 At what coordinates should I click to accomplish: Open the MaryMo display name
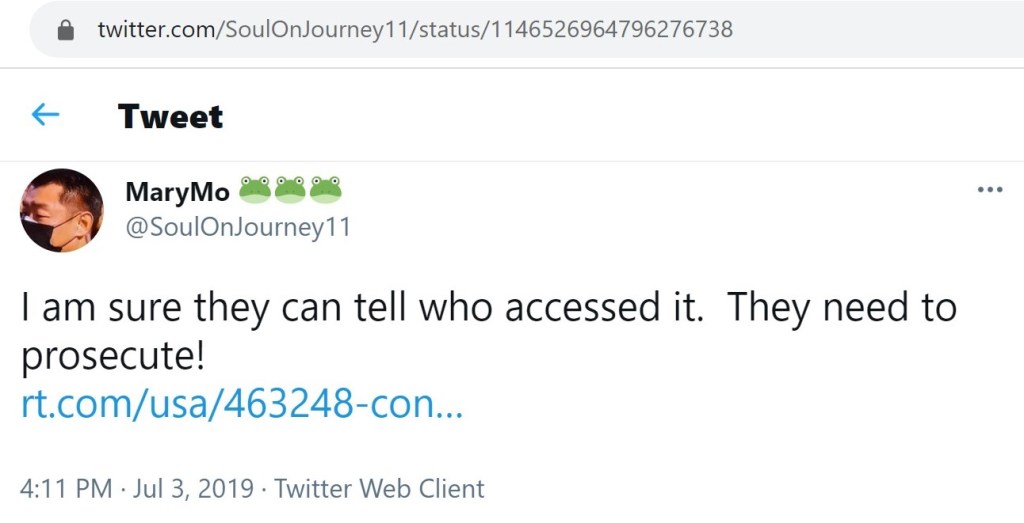coord(177,191)
